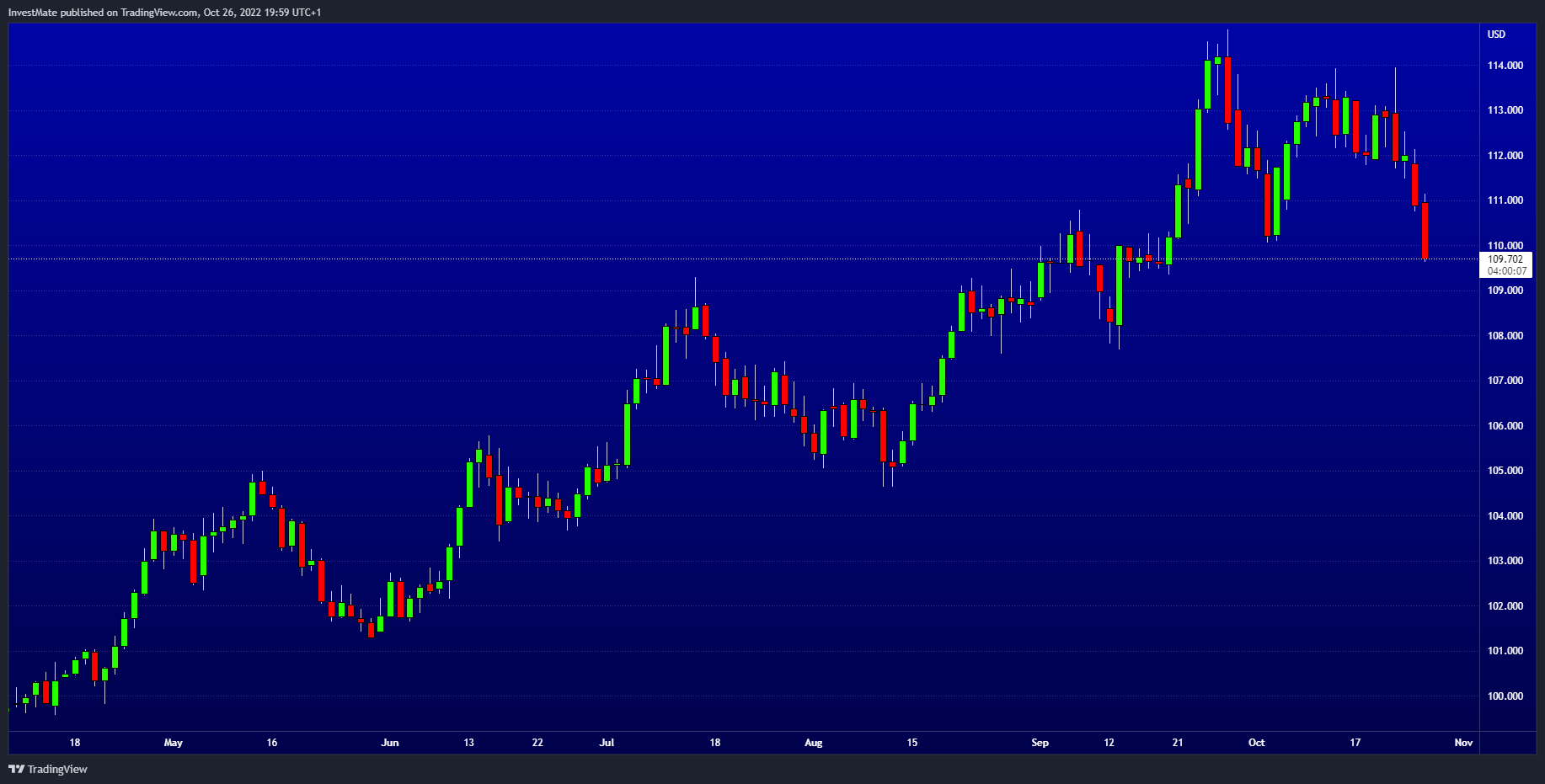Click the 111.000 price axis label
The width and height of the screenshot is (1545, 784).
pyautogui.click(x=1505, y=200)
